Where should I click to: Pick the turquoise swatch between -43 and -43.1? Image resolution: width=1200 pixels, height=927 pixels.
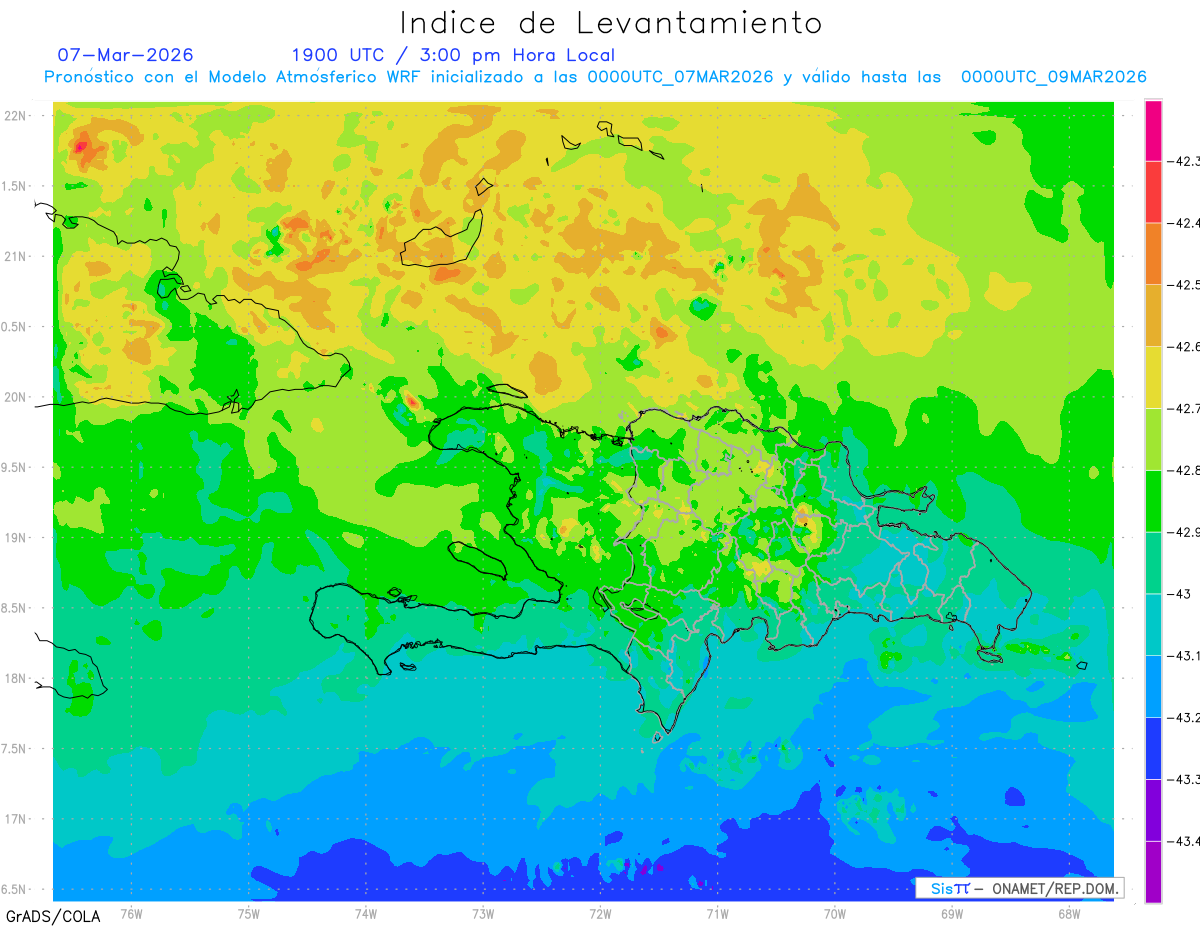[x=1153, y=625]
